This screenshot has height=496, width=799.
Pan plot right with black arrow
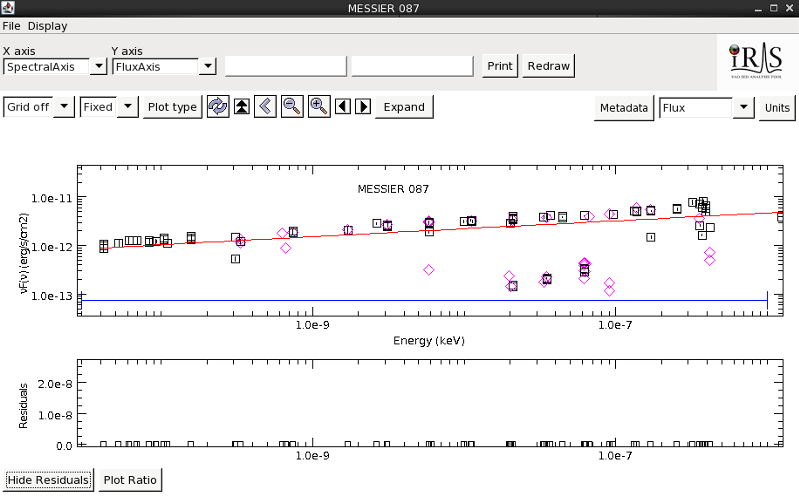coord(363,107)
